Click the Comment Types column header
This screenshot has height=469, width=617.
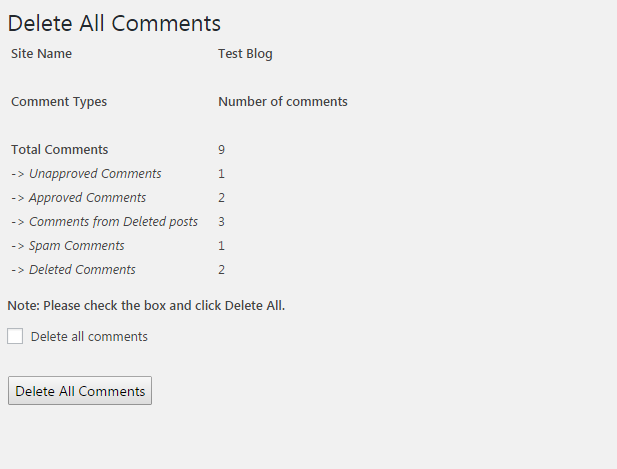coord(59,102)
